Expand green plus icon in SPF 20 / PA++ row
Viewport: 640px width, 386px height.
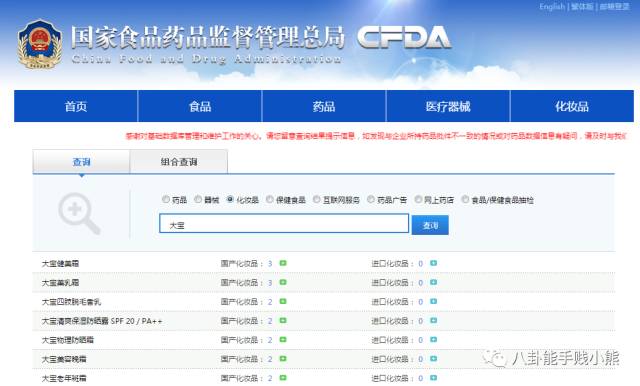283,321
